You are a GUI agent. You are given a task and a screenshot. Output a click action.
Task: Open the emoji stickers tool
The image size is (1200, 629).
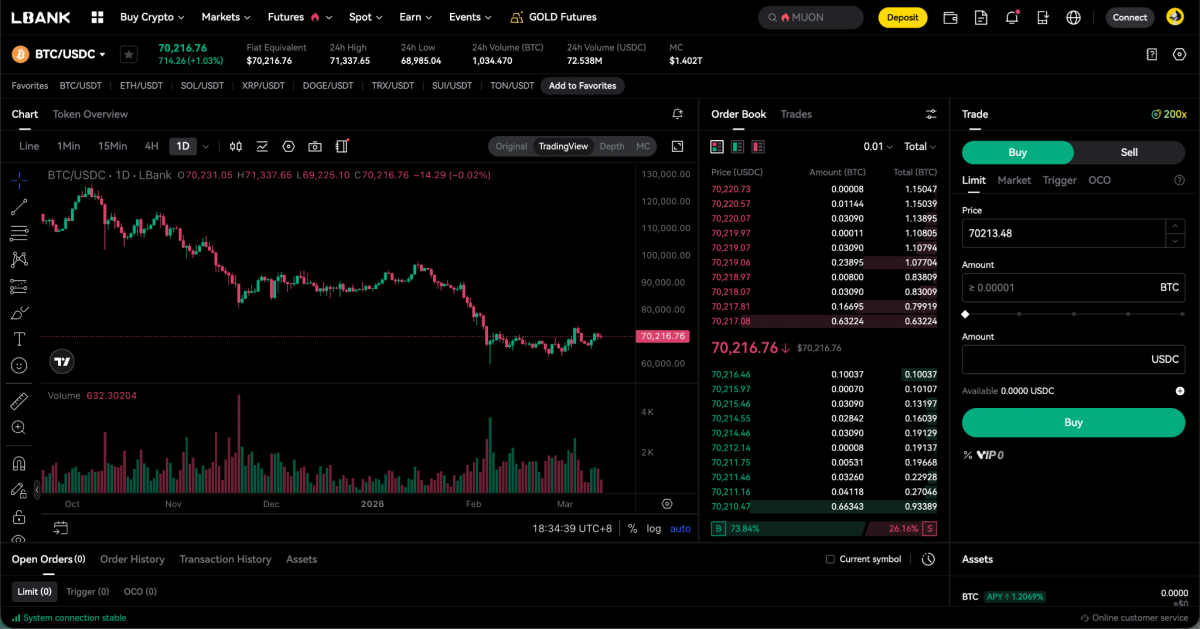pyautogui.click(x=20, y=366)
